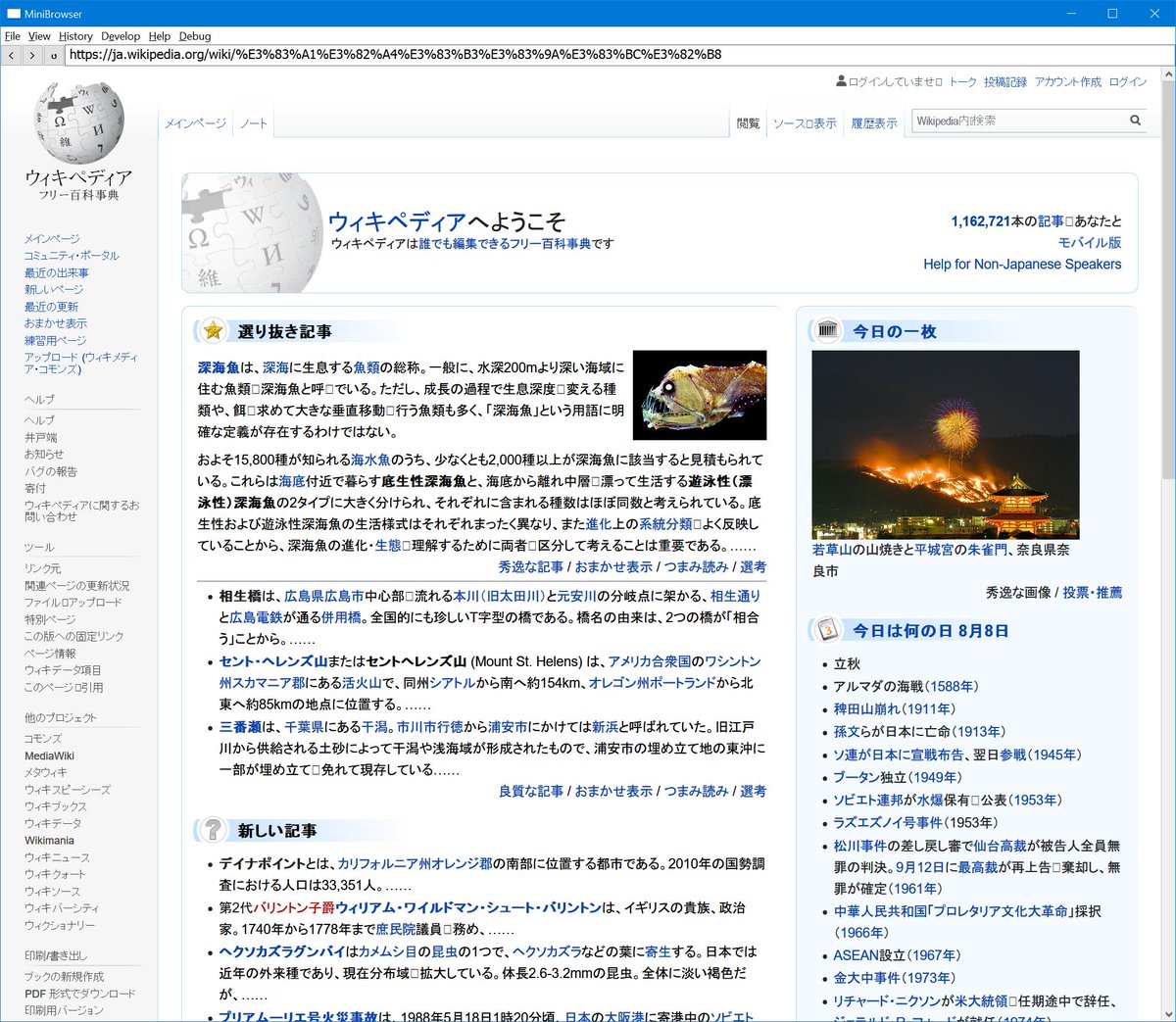
Task: Select the 閲覧 tab
Action: click(748, 123)
